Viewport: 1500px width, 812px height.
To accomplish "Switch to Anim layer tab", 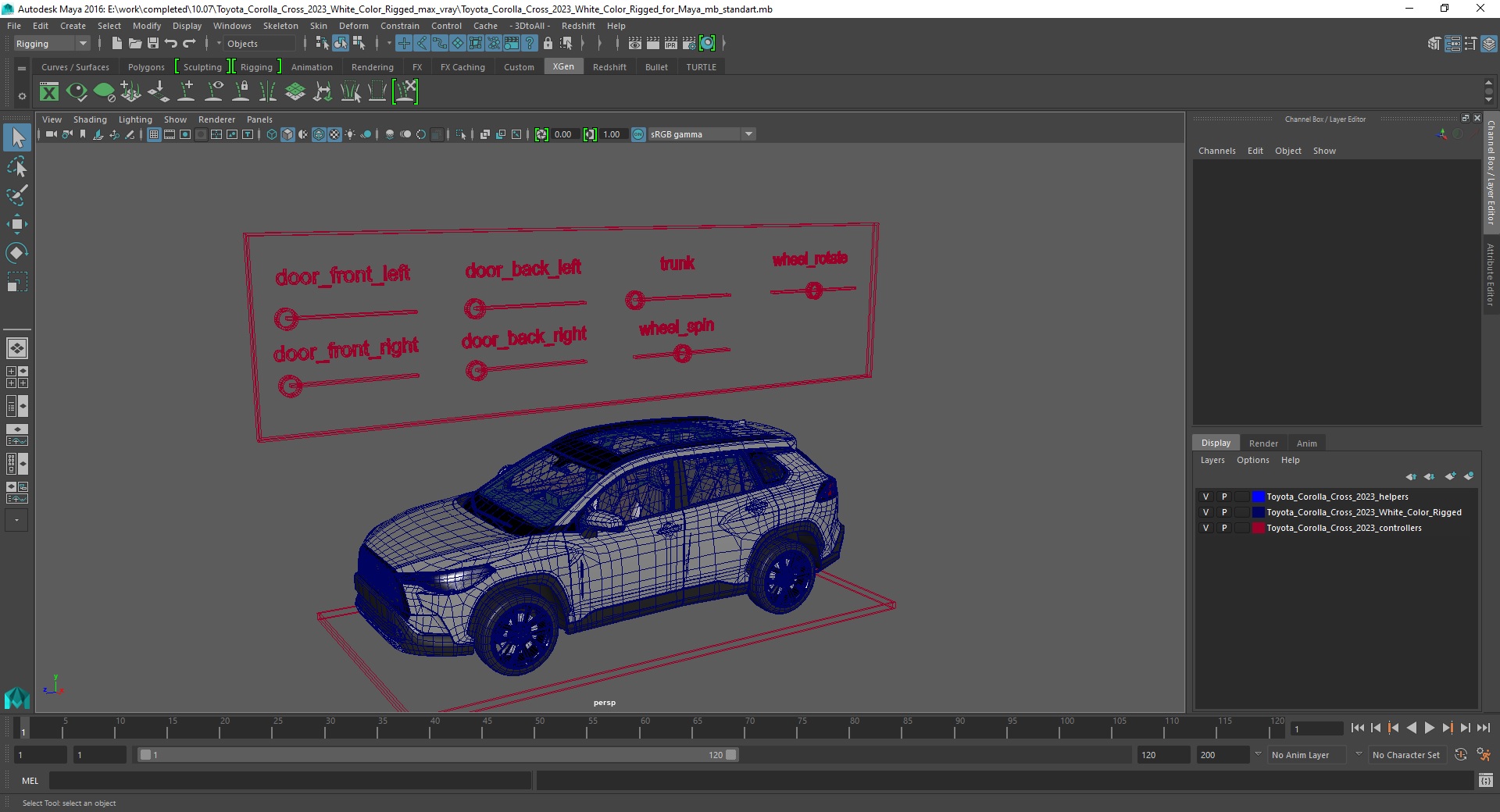I will (1306, 443).
